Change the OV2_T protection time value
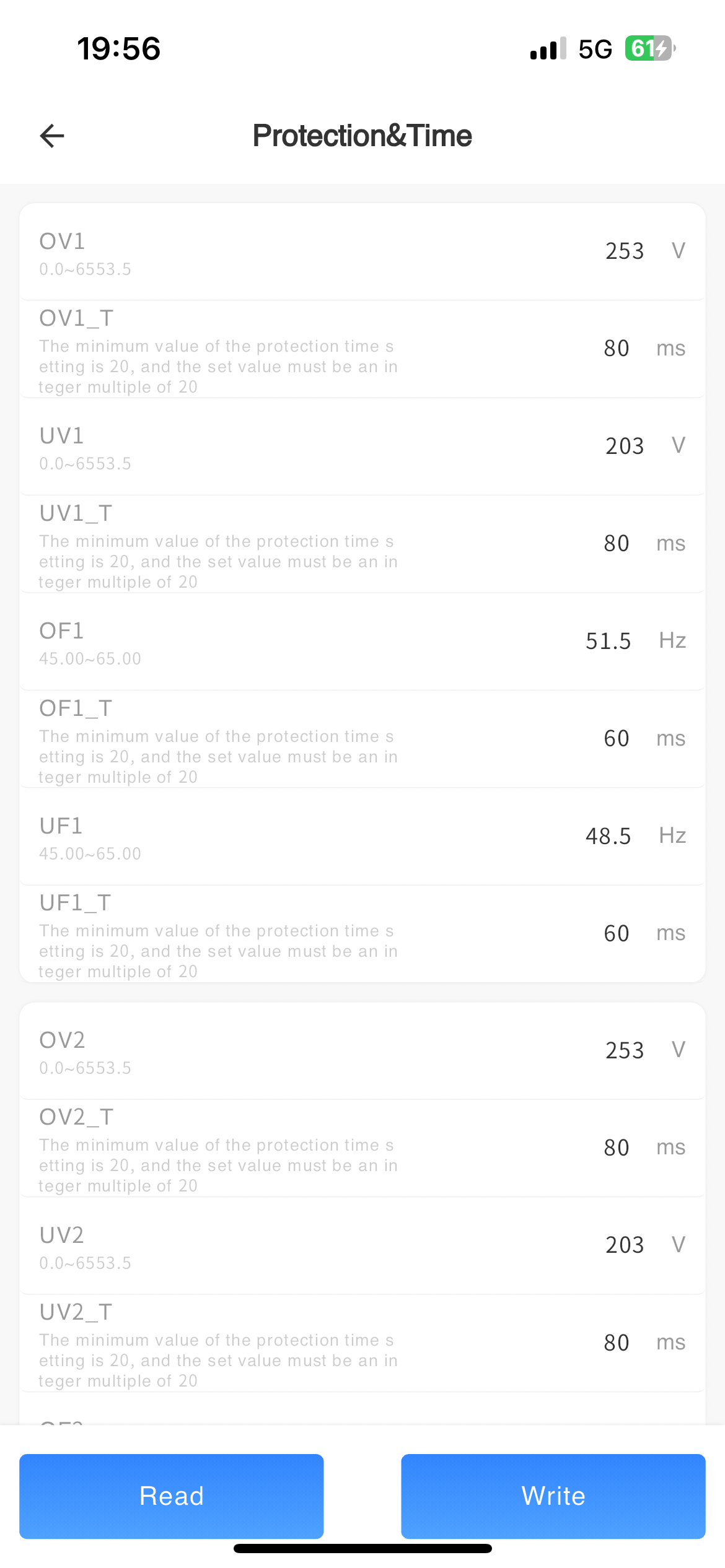The image size is (725, 1568). tap(616, 1148)
